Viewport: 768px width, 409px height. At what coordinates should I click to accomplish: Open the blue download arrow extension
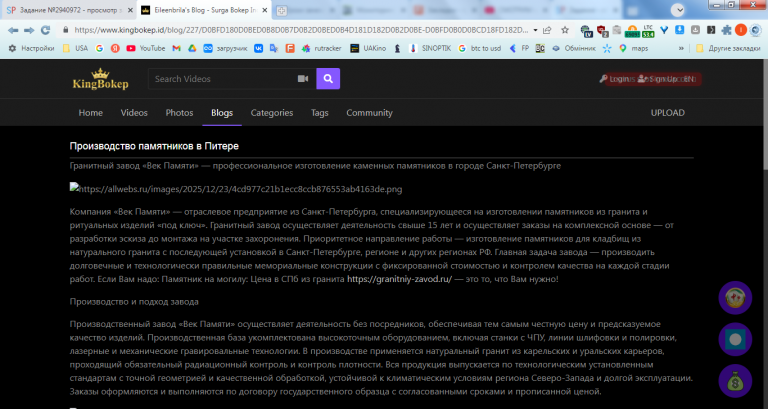coord(679,30)
